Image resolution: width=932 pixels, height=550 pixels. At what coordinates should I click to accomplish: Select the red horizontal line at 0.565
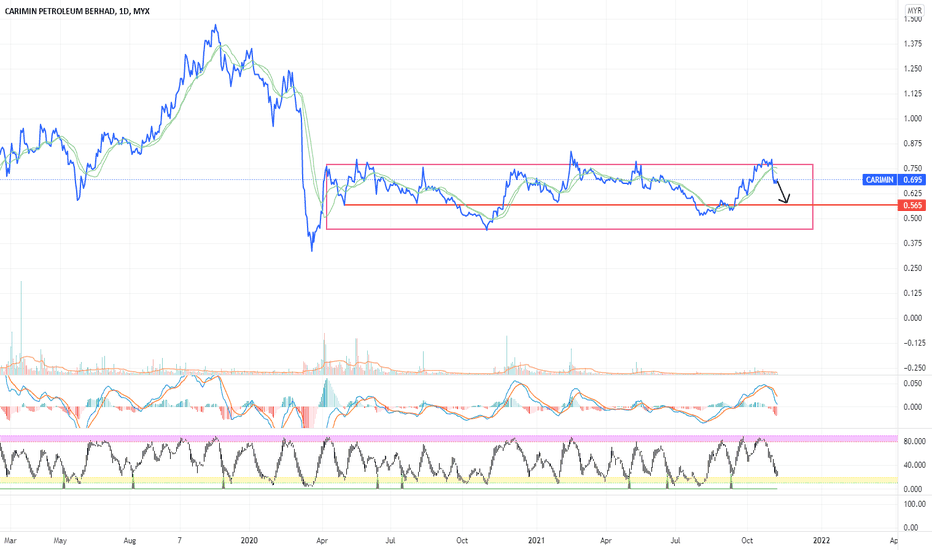(x=621, y=205)
